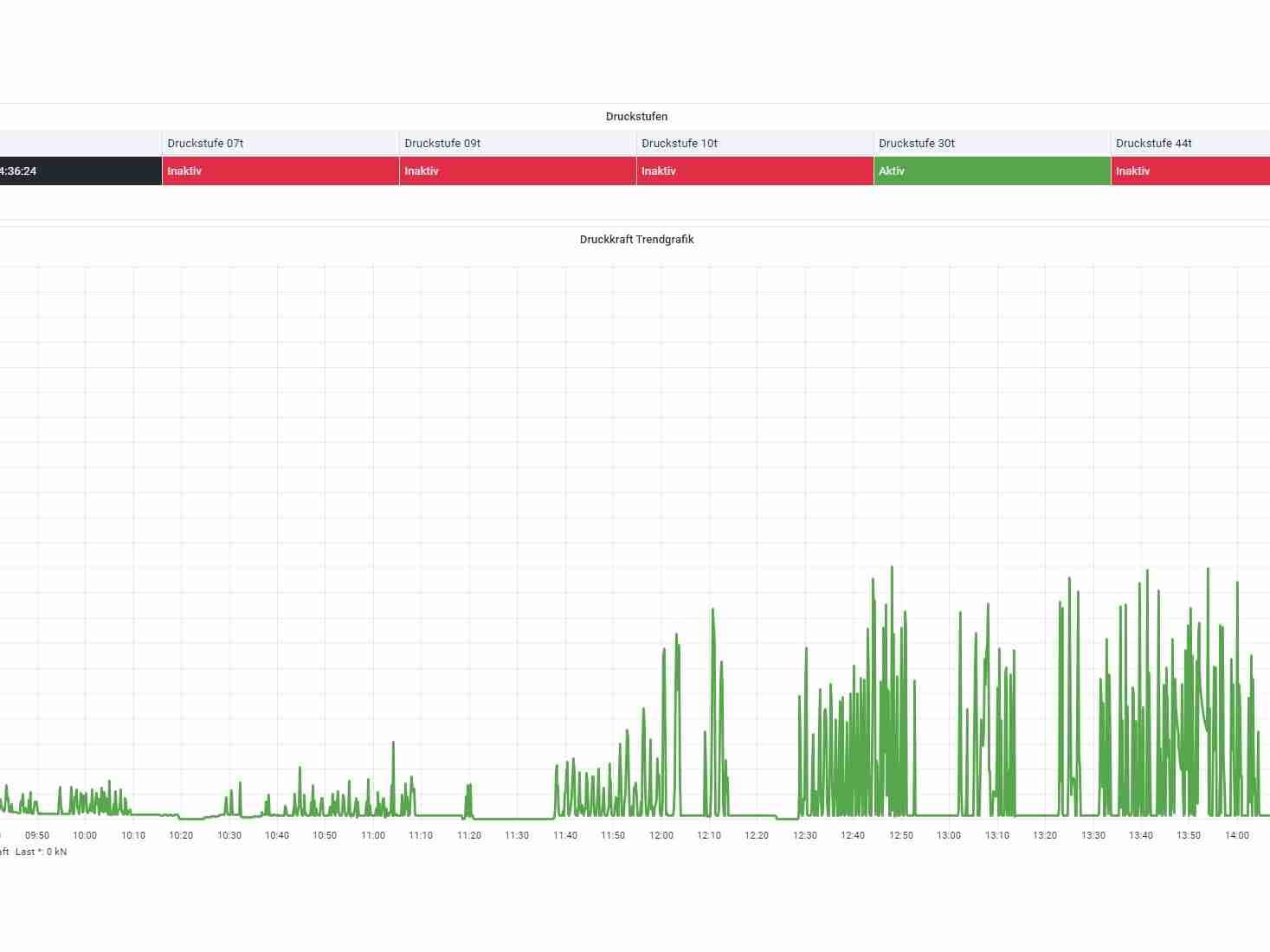Select the Inaktiv cell under Druckstufe 09t
1270x952 pixels.
(x=518, y=171)
